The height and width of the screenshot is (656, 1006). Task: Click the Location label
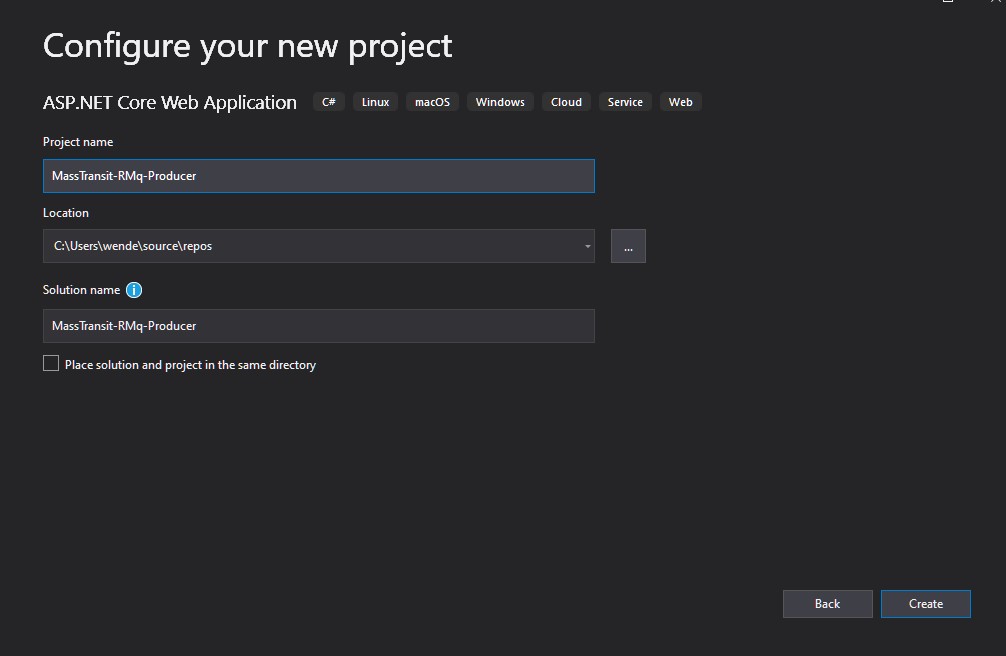coord(66,212)
